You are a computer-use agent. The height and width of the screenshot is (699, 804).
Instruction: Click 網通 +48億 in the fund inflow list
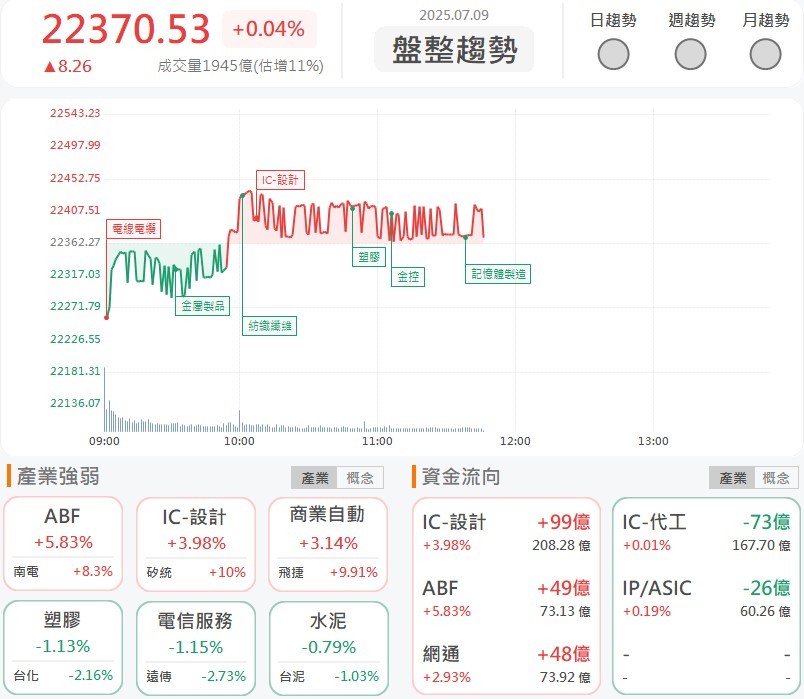tap(506, 665)
